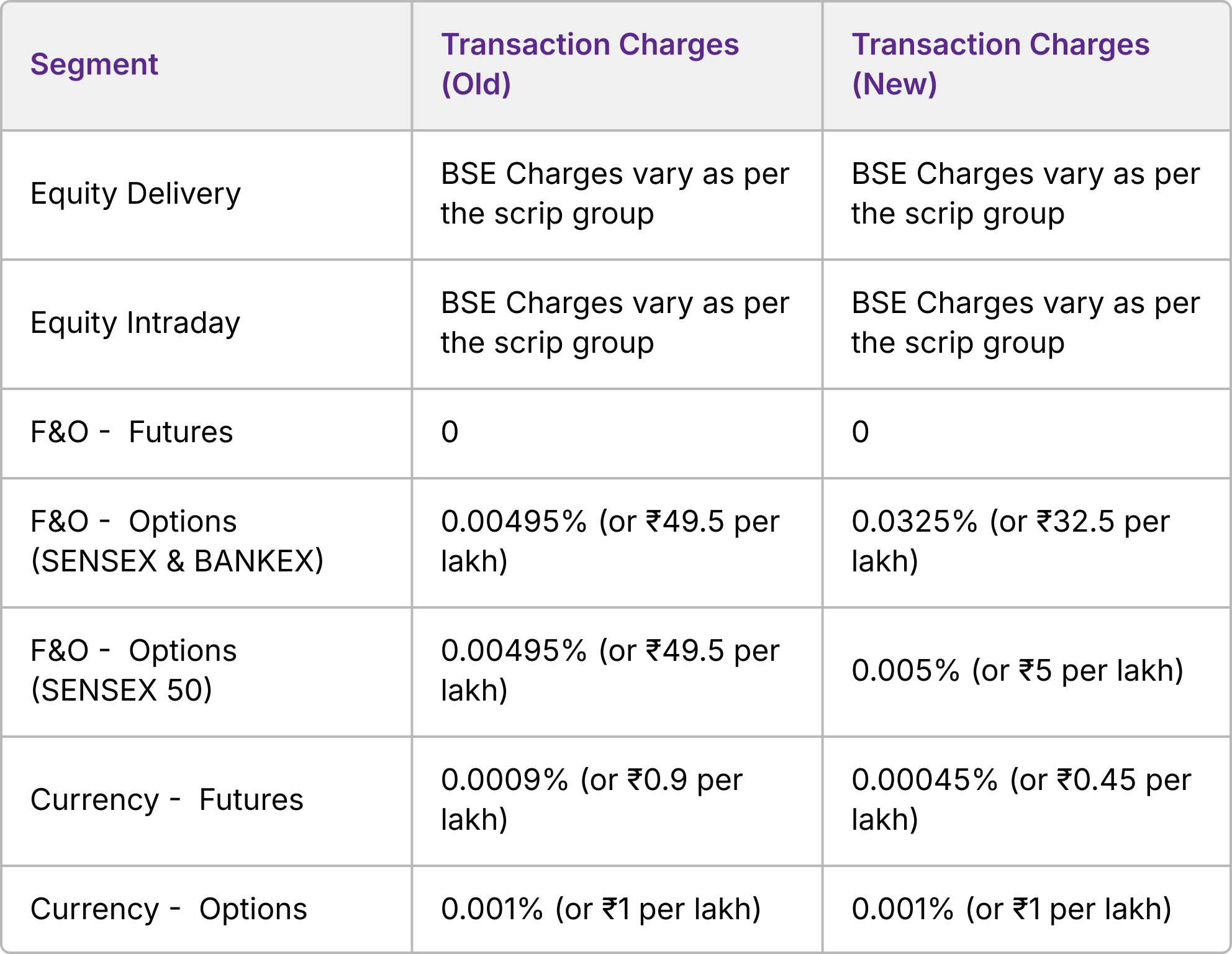Click the 0.005% (₹5 per lakh) cell
The height and width of the screenshot is (954, 1232).
point(1017,671)
